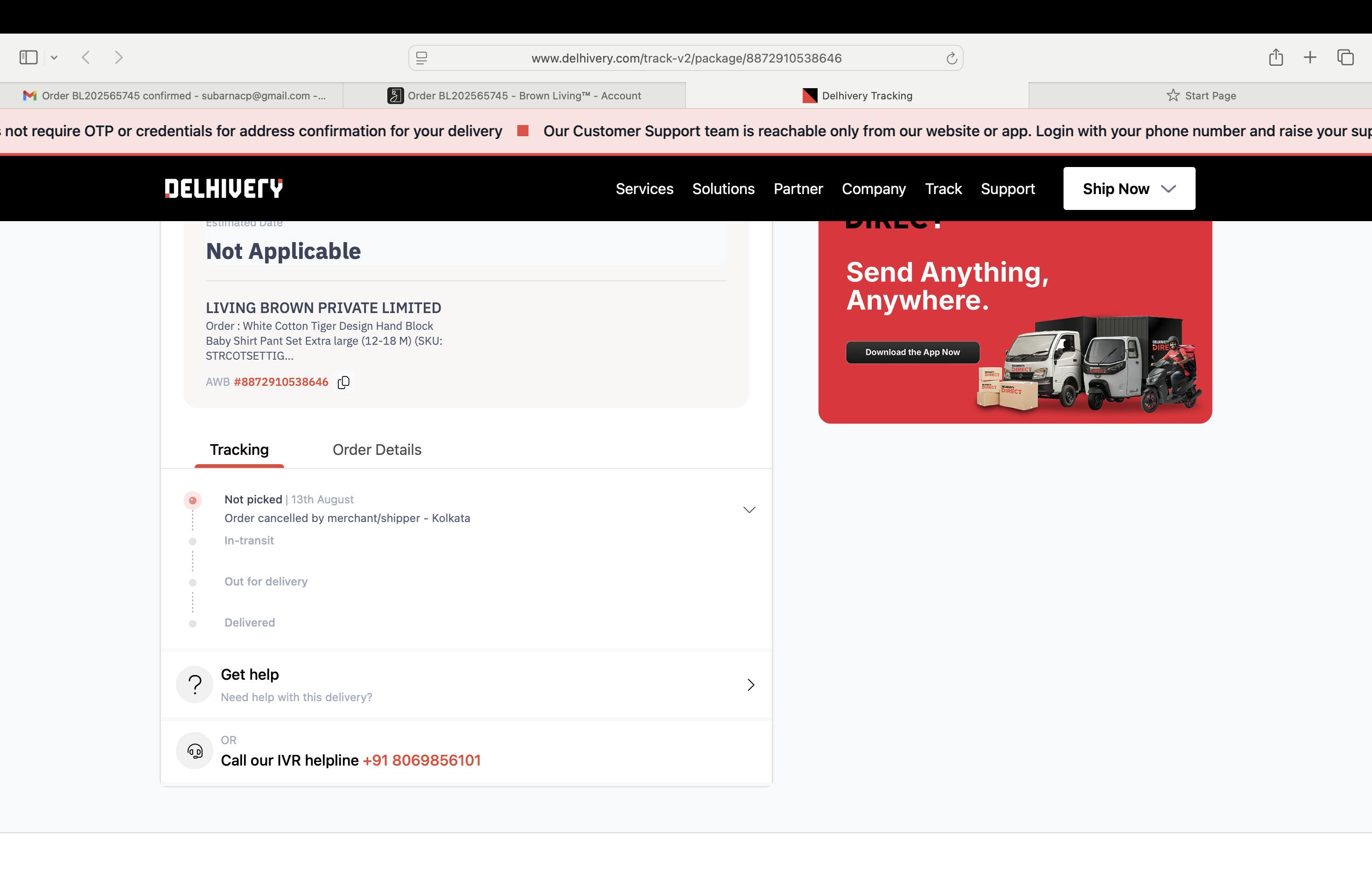Switch to the Order Details tab

coord(377,449)
